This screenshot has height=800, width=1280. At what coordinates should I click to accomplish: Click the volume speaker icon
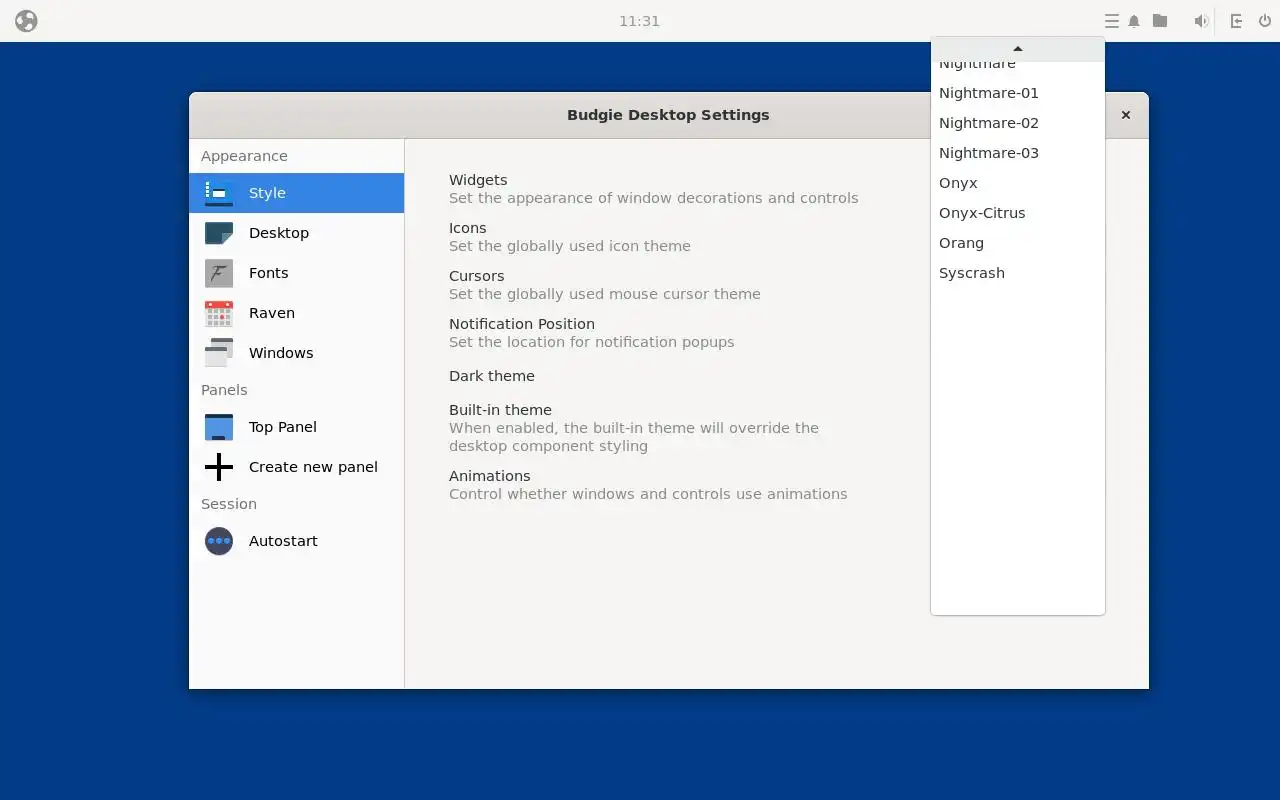(1201, 21)
